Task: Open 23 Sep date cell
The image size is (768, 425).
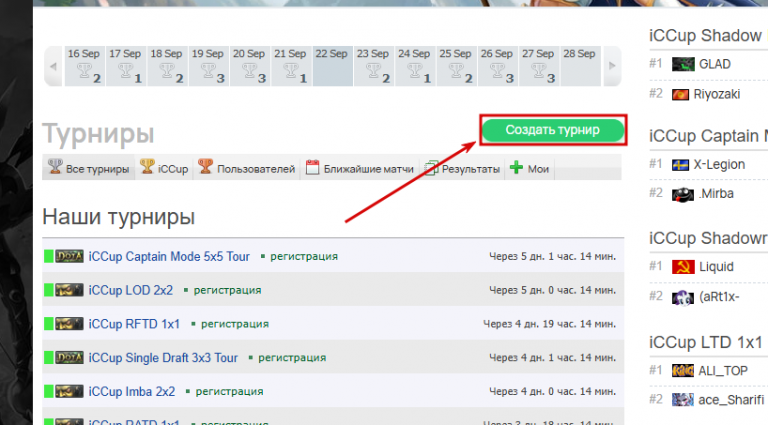Action: tap(374, 66)
